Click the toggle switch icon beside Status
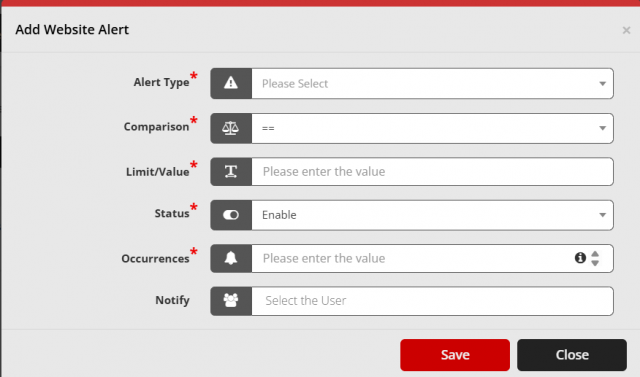Screen dimensions: 640x377 [x=231, y=215]
